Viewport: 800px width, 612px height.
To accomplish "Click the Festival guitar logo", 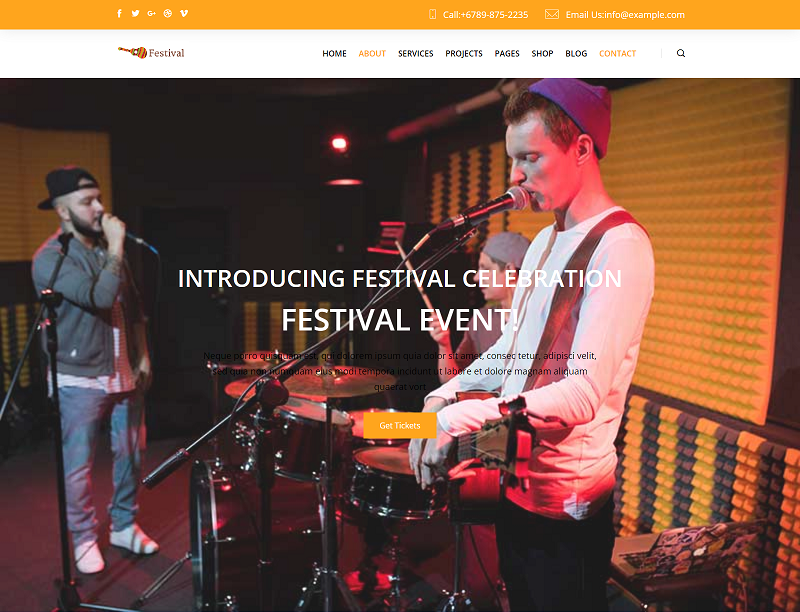I will click(151, 53).
